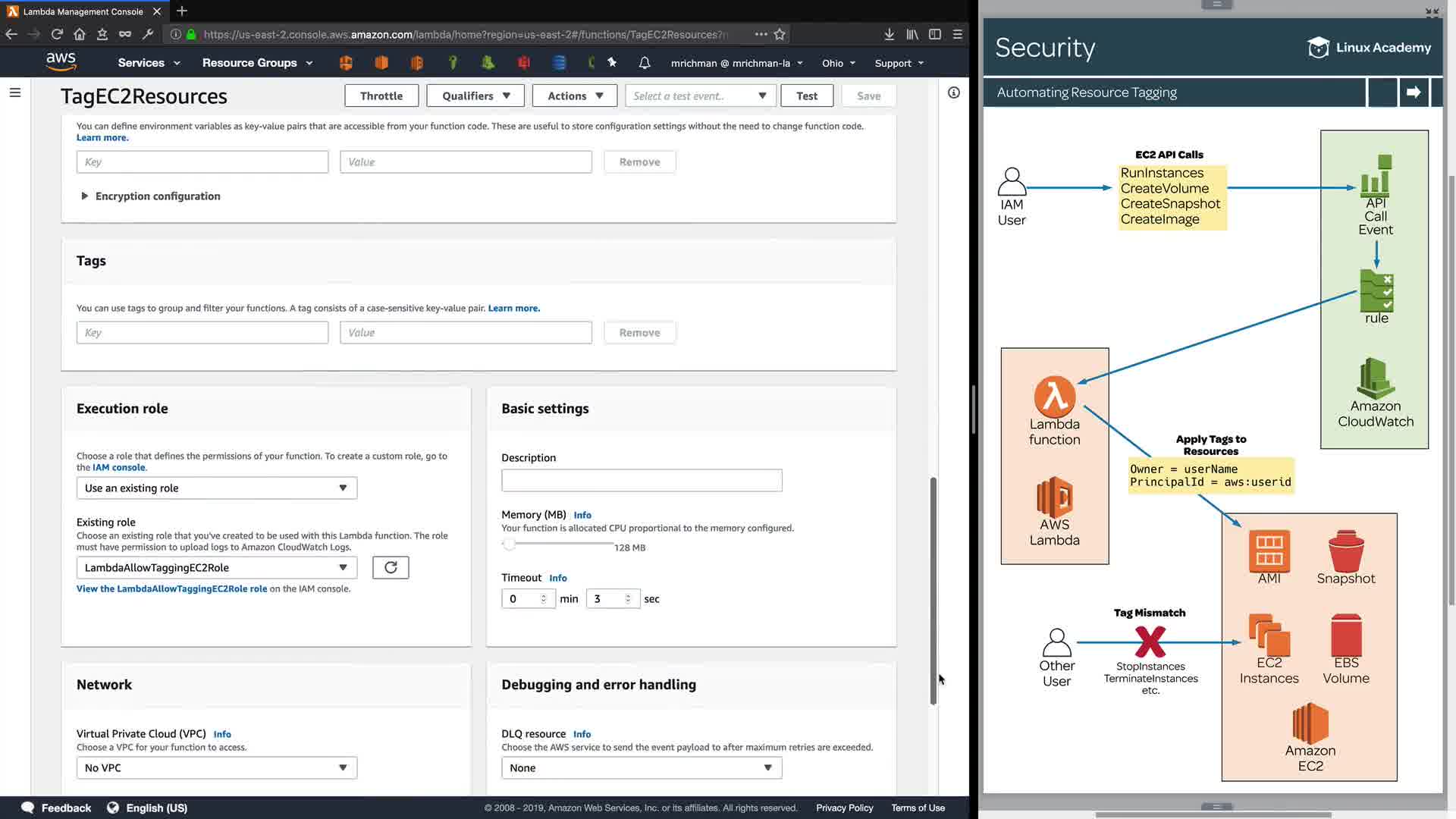Image resolution: width=1456 pixels, height=819 pixels.
Task: Click the browser downloads icon
Action: click(889, 34)
